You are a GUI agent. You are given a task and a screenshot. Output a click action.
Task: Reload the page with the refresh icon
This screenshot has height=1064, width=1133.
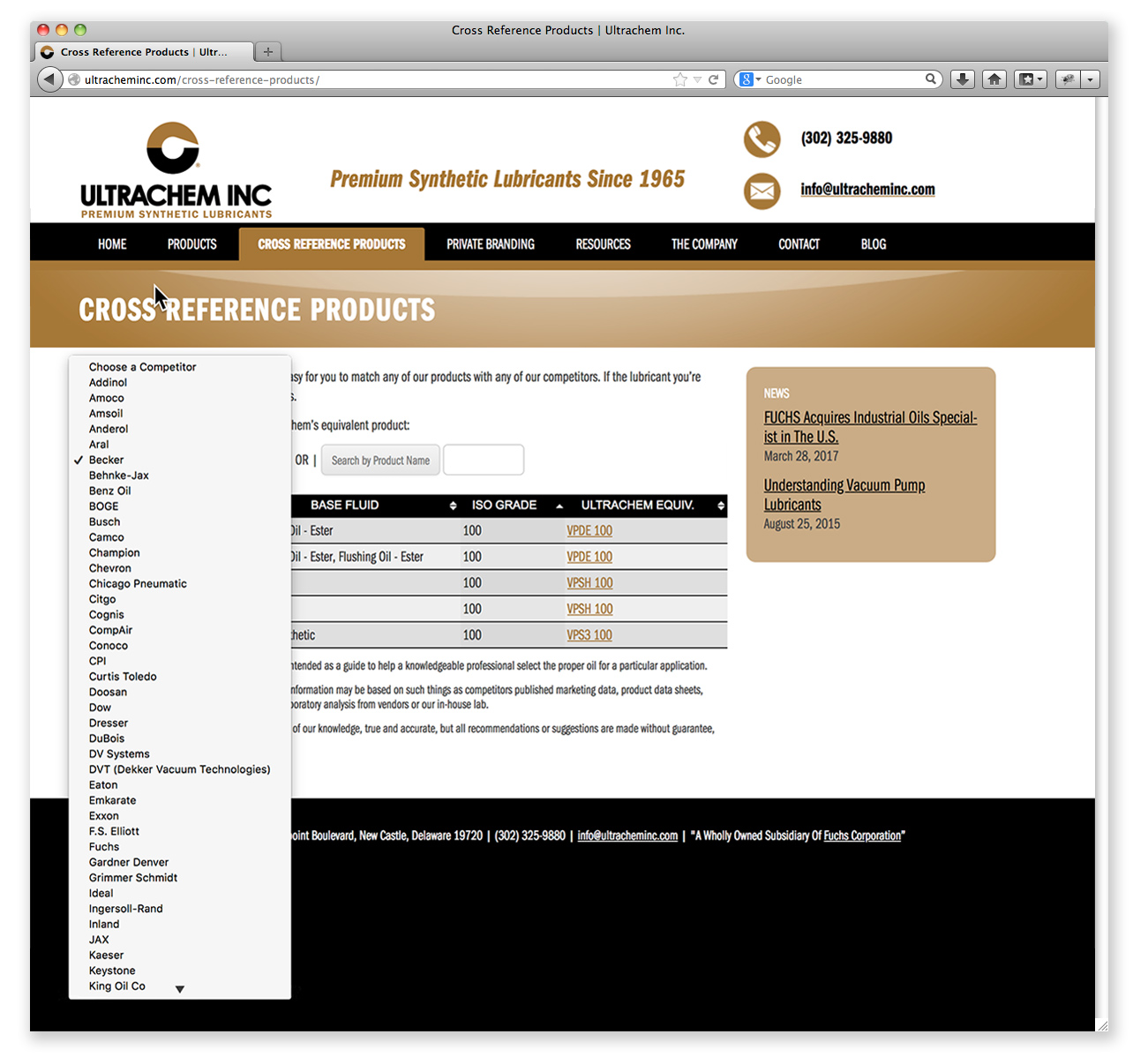click(714, 79)
